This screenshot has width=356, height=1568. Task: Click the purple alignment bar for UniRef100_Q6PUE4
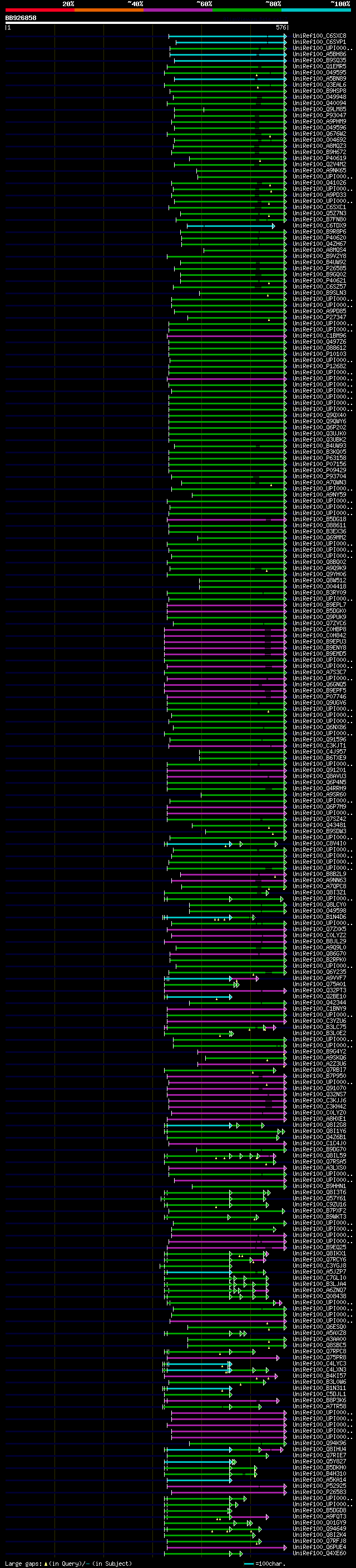pyautogui.click(x=226, y=1547)
